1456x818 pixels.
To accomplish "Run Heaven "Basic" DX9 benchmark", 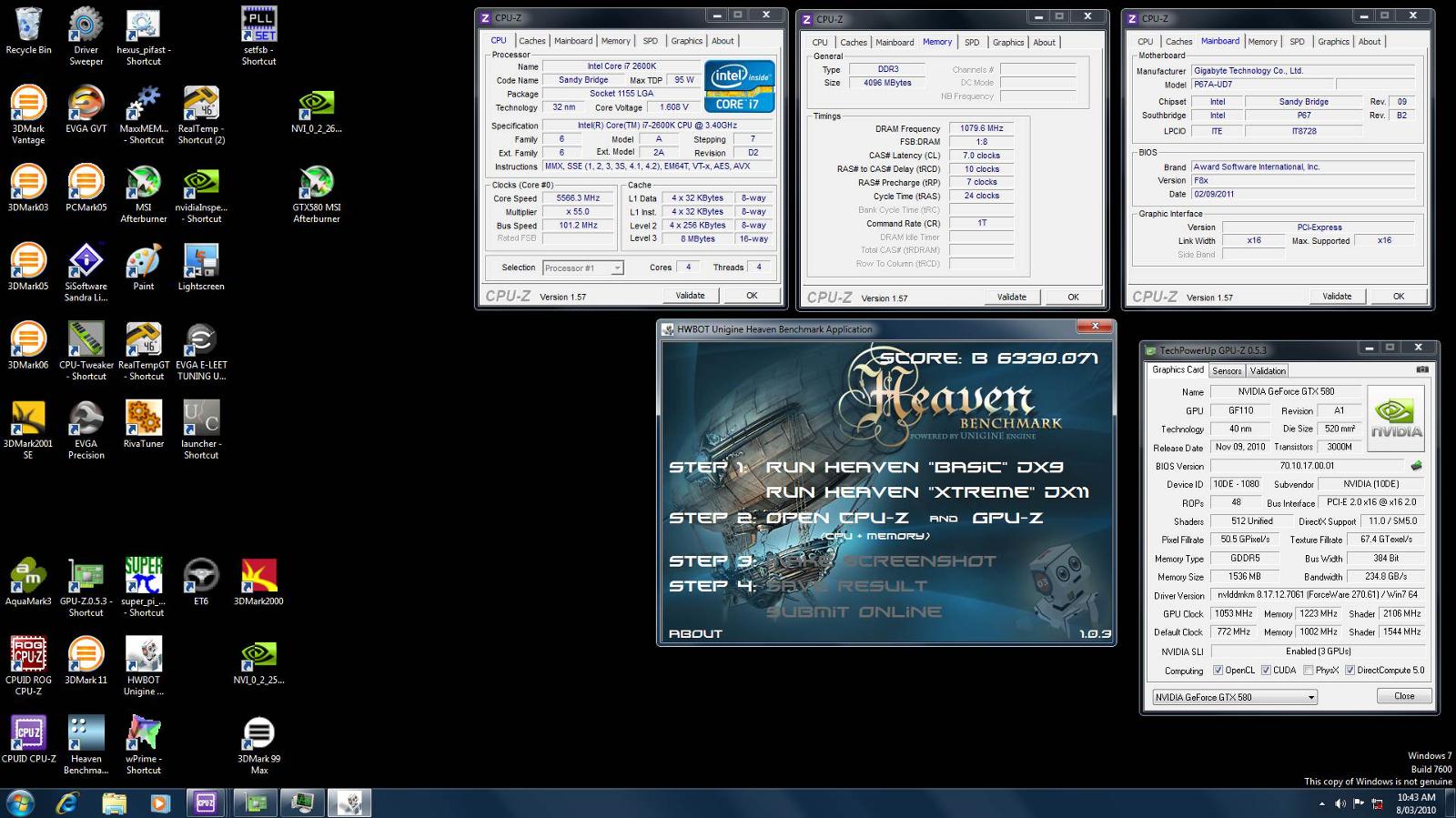I will [915, 468].
